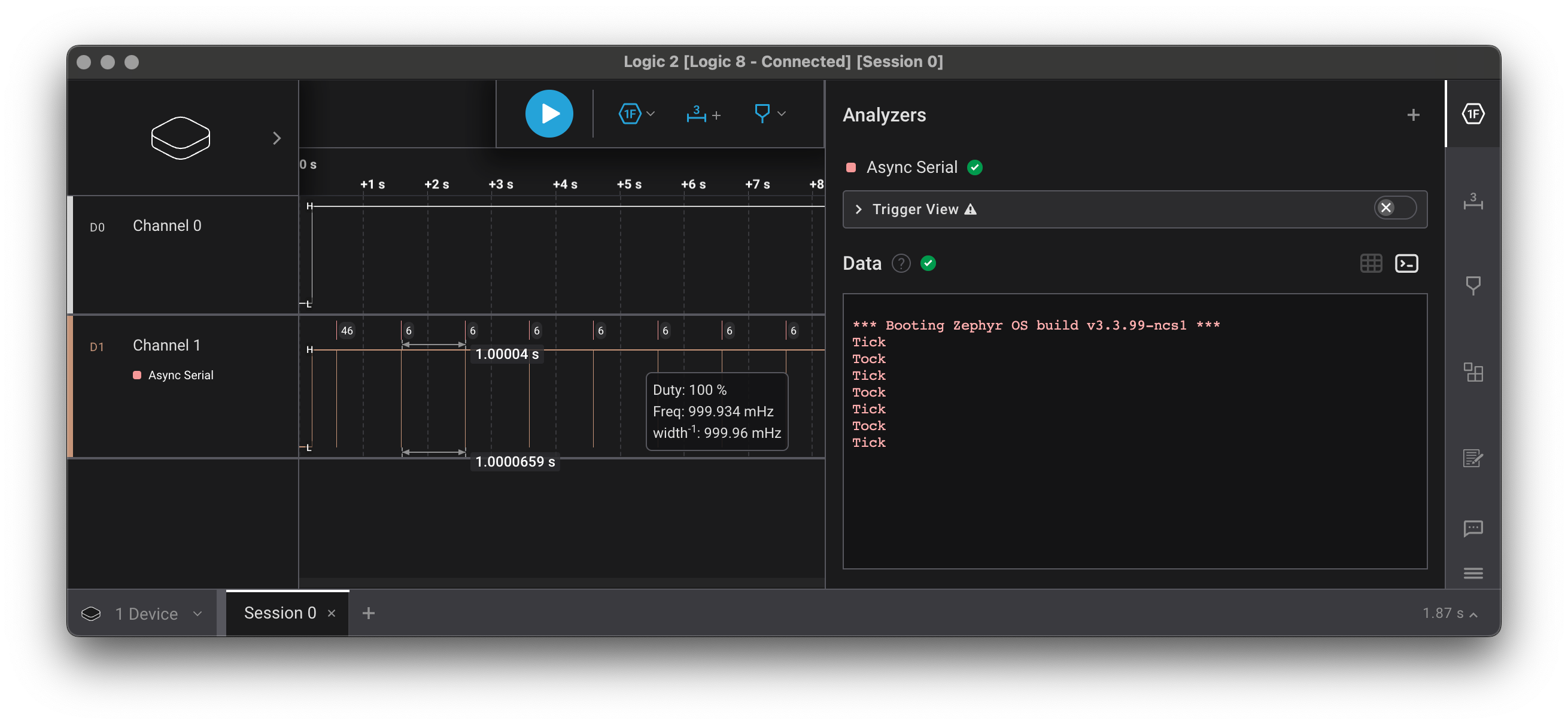The image size is (1568, 725).
Task: Add a new session tab
Action: (368, 613)
